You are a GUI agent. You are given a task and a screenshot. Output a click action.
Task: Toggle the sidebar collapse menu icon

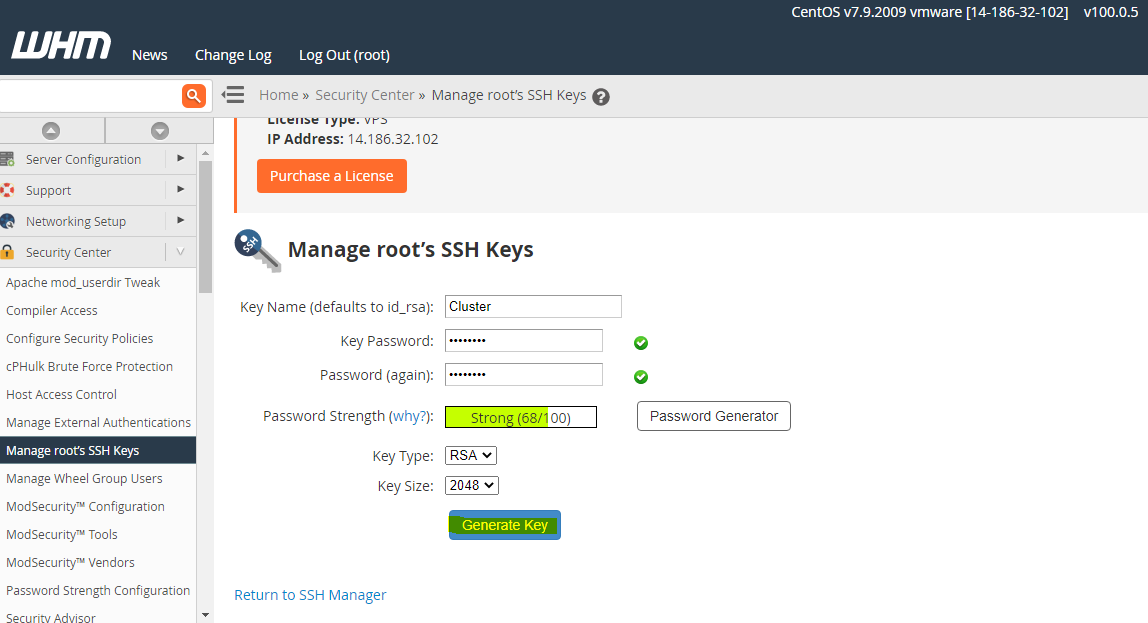coord(233,95)
